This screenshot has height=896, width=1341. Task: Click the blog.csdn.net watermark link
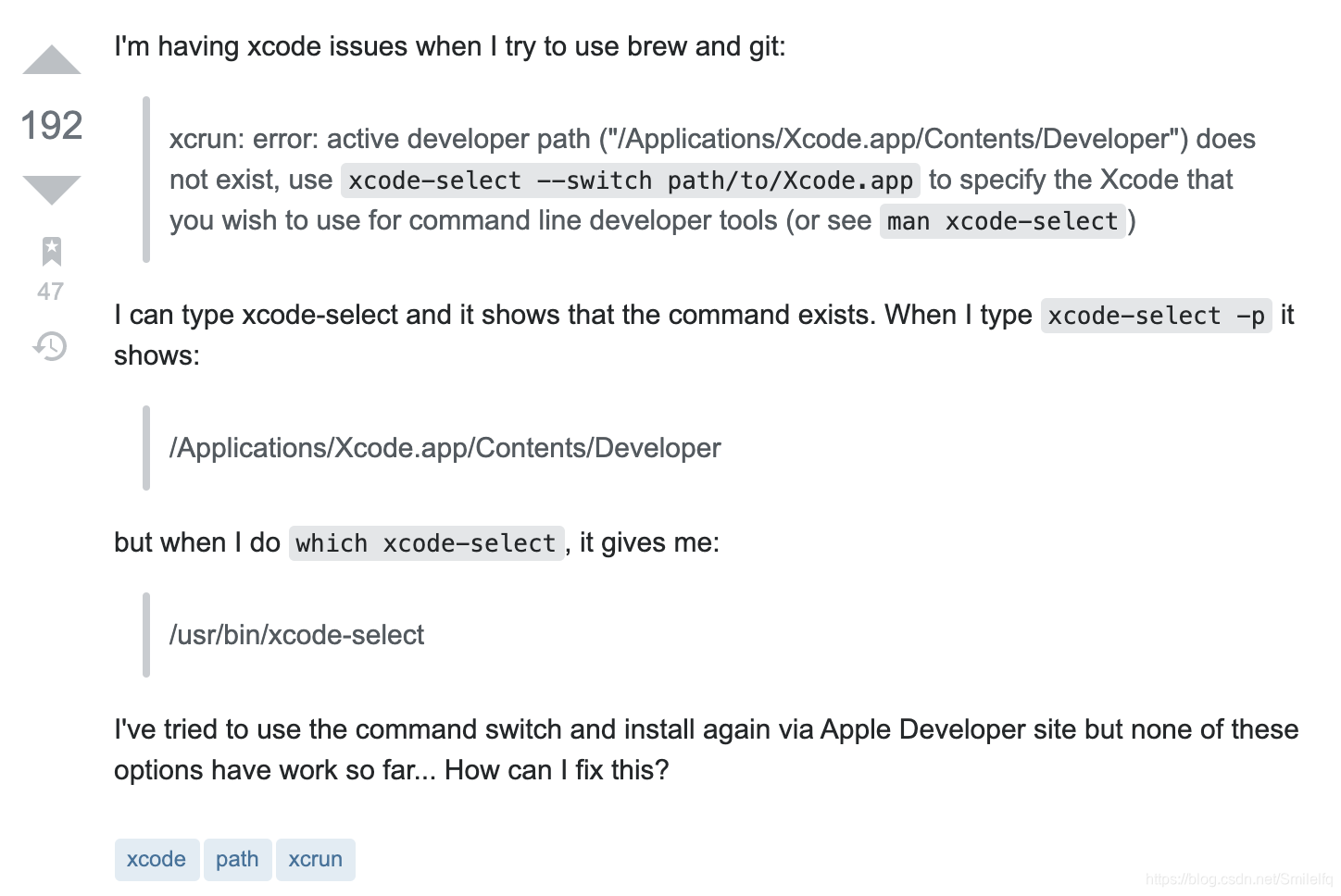pos(1239,879)
